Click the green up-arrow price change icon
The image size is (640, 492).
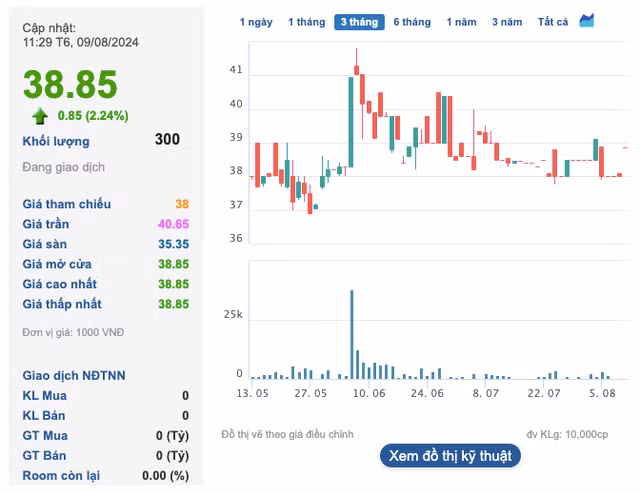click(x=40, y=116)
